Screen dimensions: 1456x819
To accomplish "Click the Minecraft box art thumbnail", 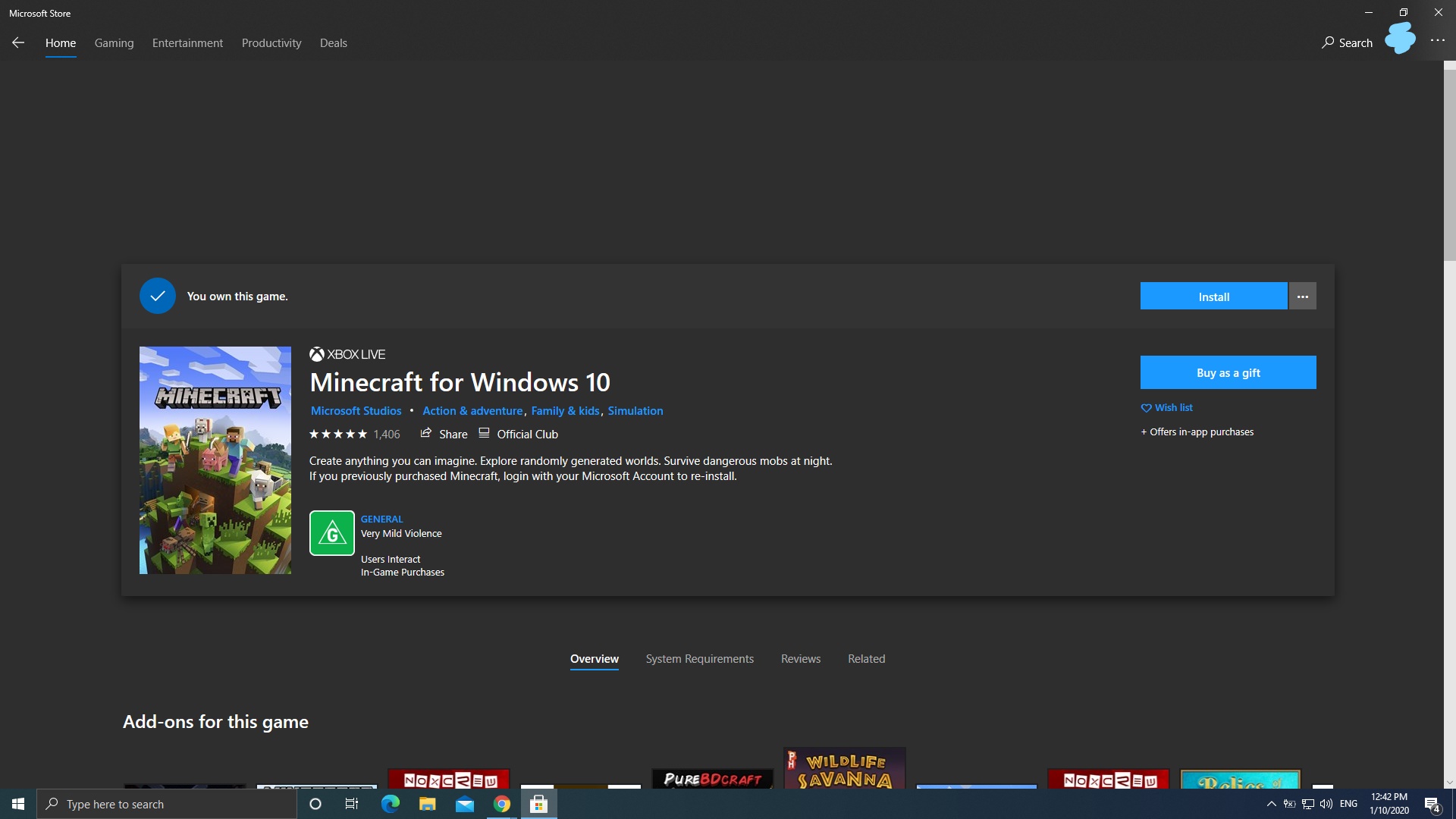I will coord(215,460).
